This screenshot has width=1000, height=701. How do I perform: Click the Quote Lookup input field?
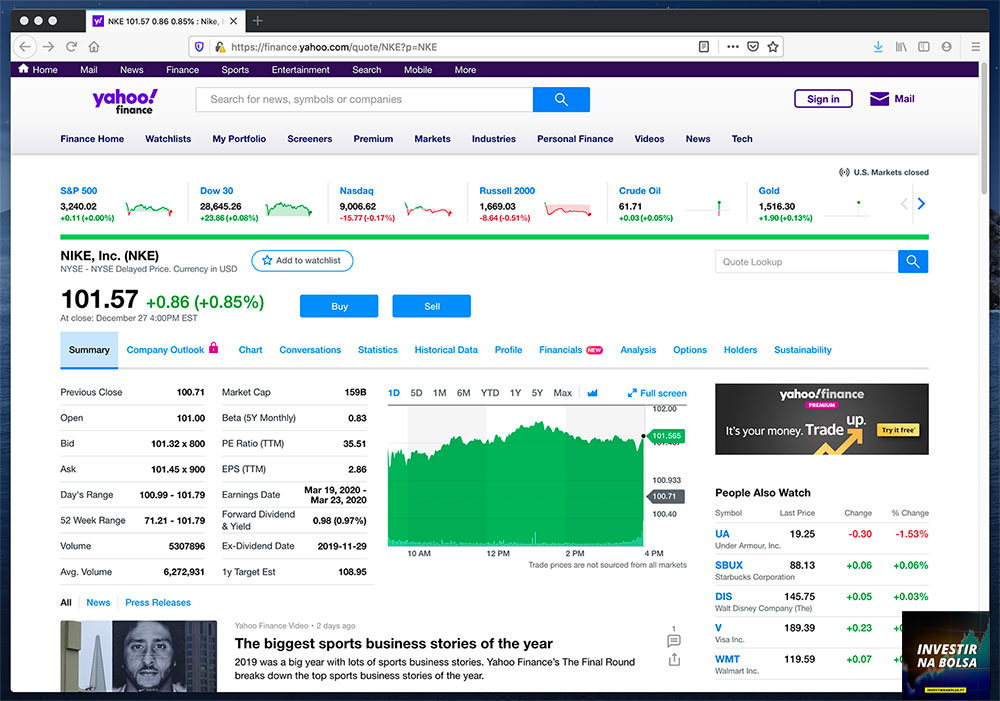point(806,262)
